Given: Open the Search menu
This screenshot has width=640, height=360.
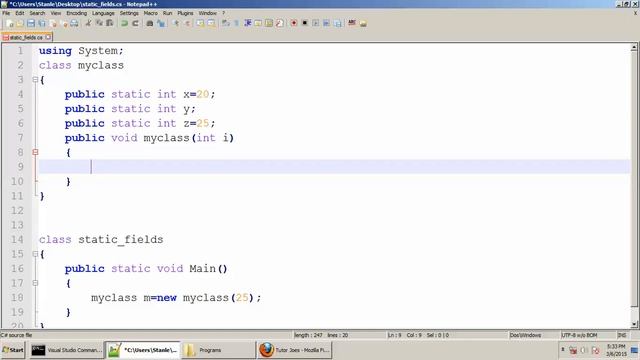Looking at the screenshot, I should point(37,13).
